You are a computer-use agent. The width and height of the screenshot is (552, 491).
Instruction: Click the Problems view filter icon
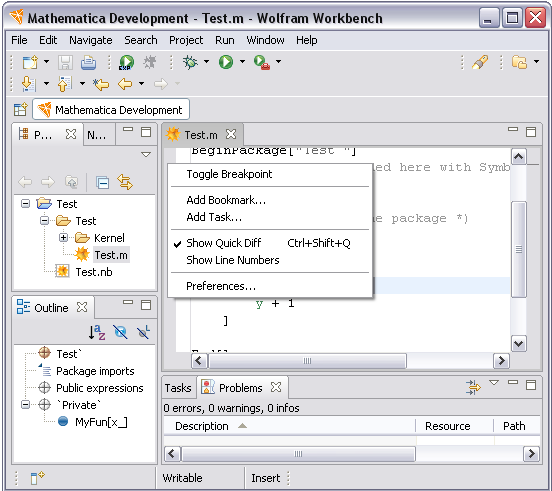473,387
